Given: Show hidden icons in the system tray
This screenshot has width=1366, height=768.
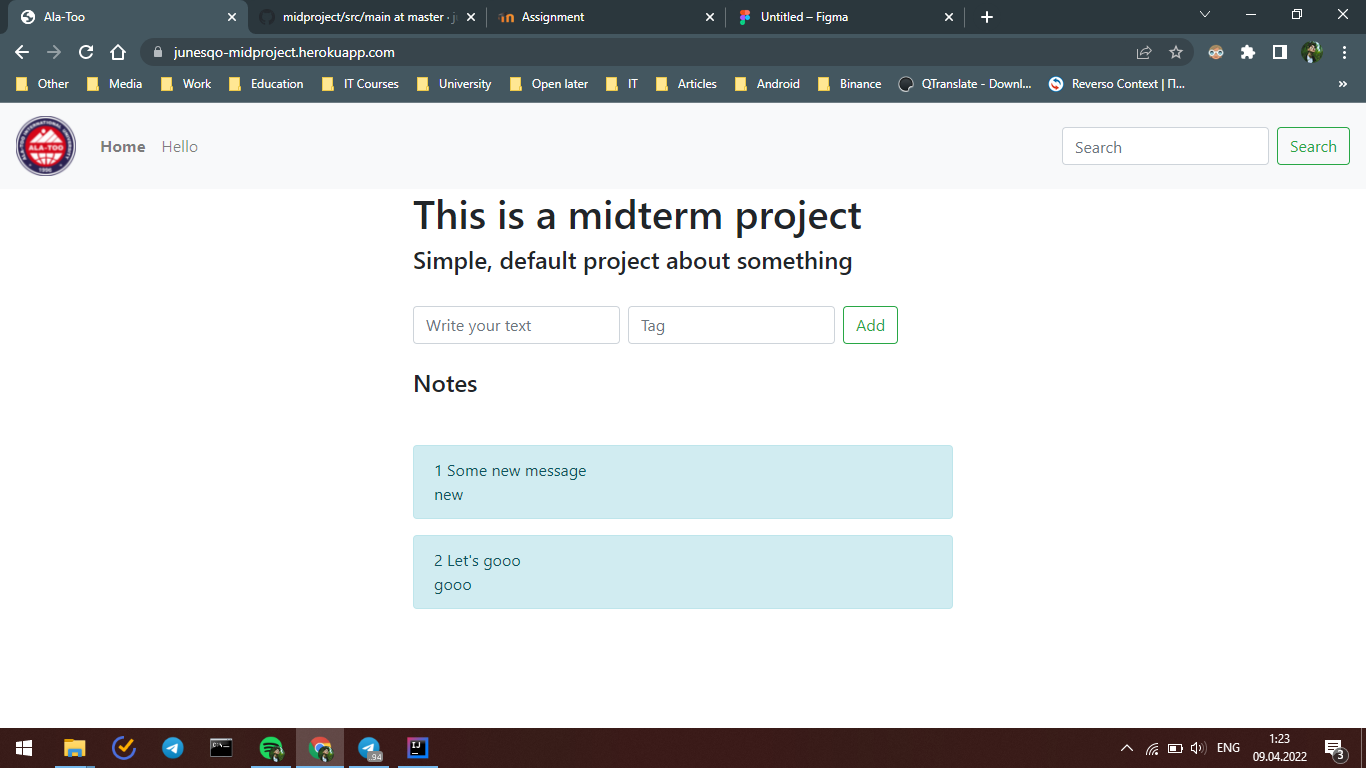Looking at the screenshot, I should 1126,747.
